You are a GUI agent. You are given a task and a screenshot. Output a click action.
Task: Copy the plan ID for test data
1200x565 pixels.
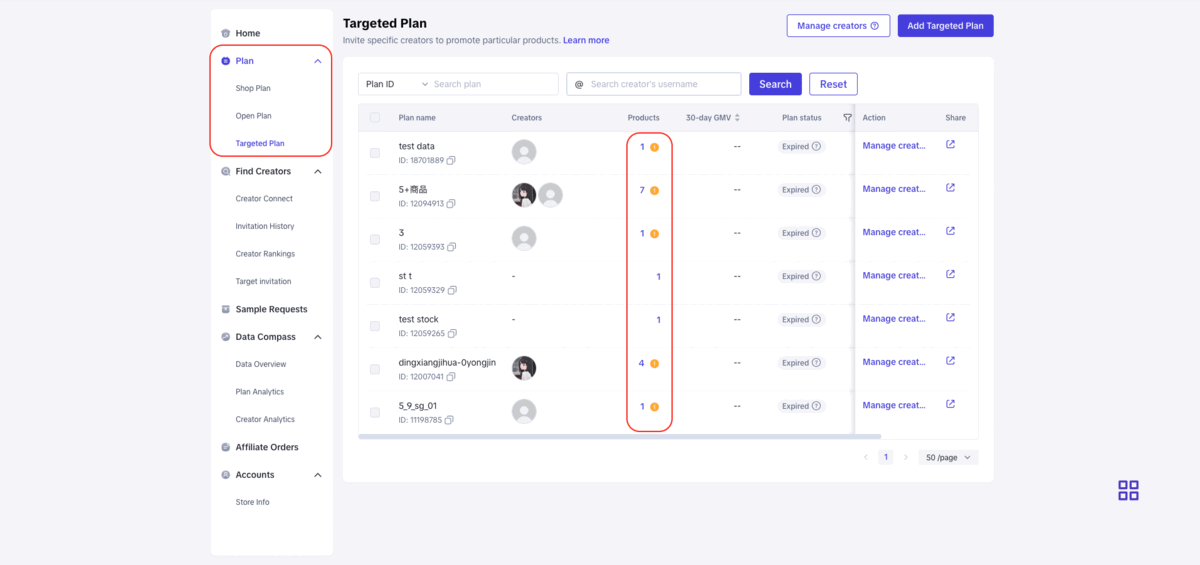pyautogui.click(x=452, y=161)
